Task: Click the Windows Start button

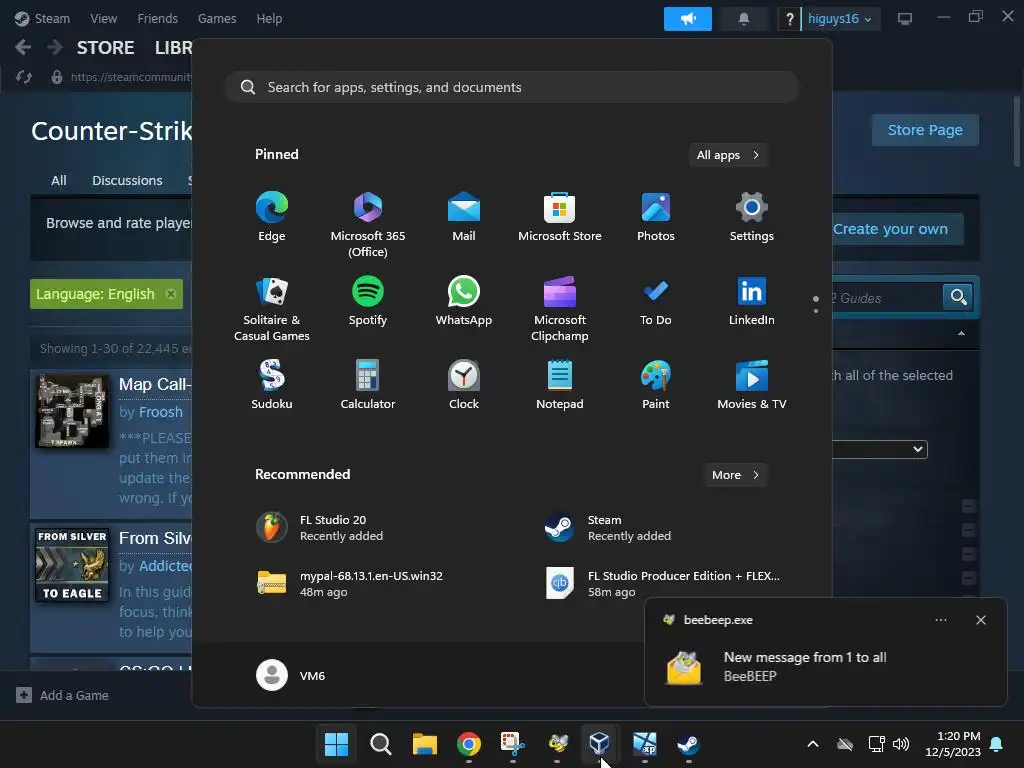Action: point(336,744)
